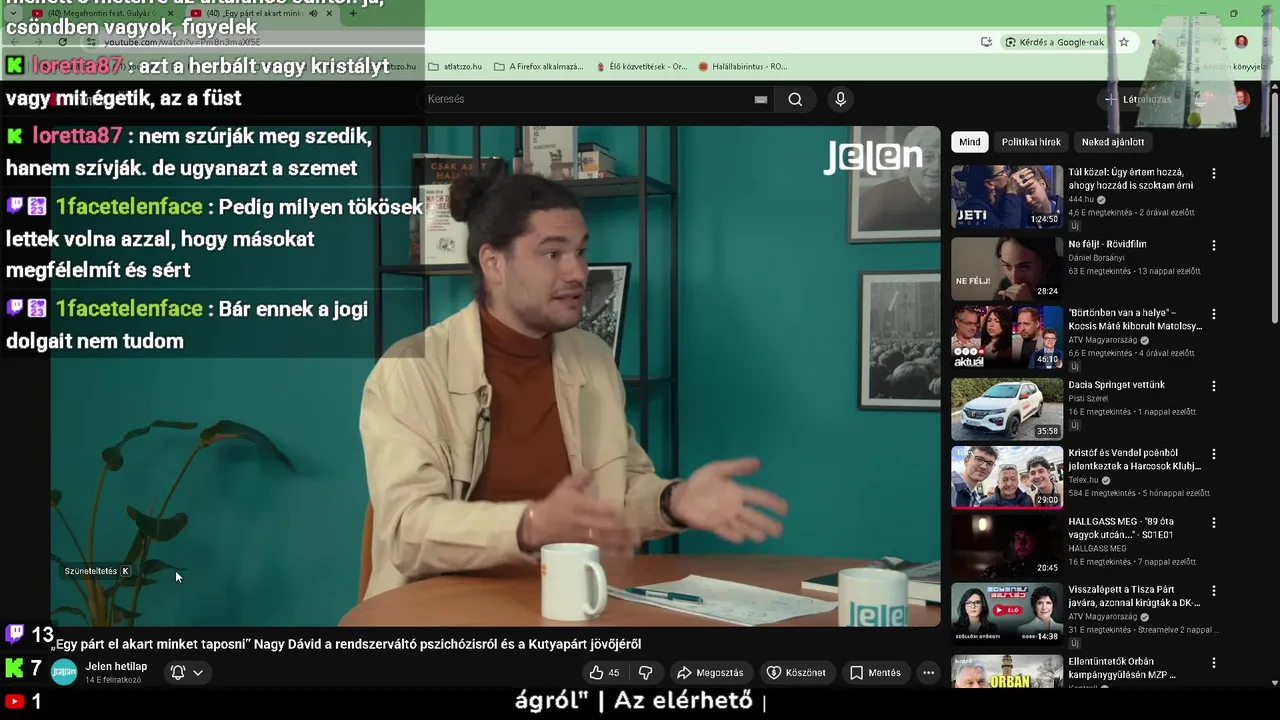The height and width of the screenshot is (720, 1280).
Task: Click the Telex.hu channel name under Kristóf és Vendel
Action: coord(1083,480)
